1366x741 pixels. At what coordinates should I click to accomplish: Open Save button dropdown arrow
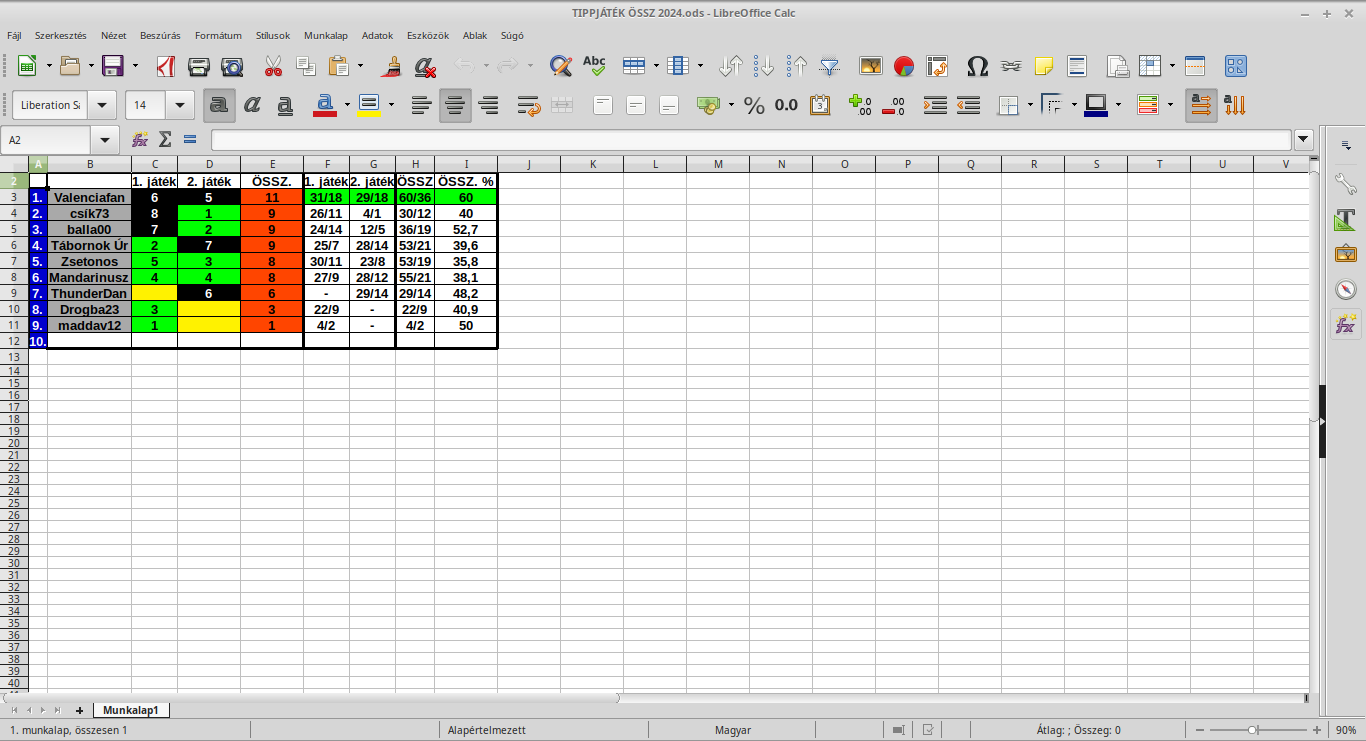[135, 66]
